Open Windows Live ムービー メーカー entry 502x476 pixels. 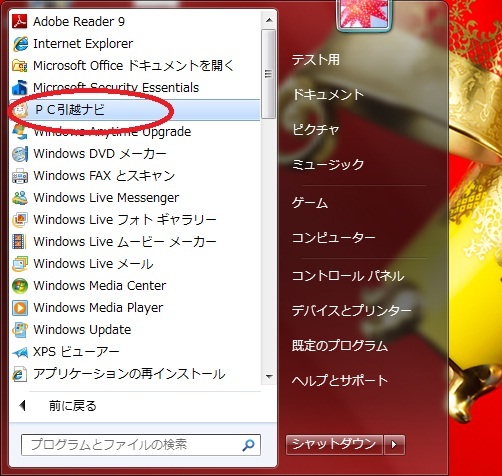point(125,242)
